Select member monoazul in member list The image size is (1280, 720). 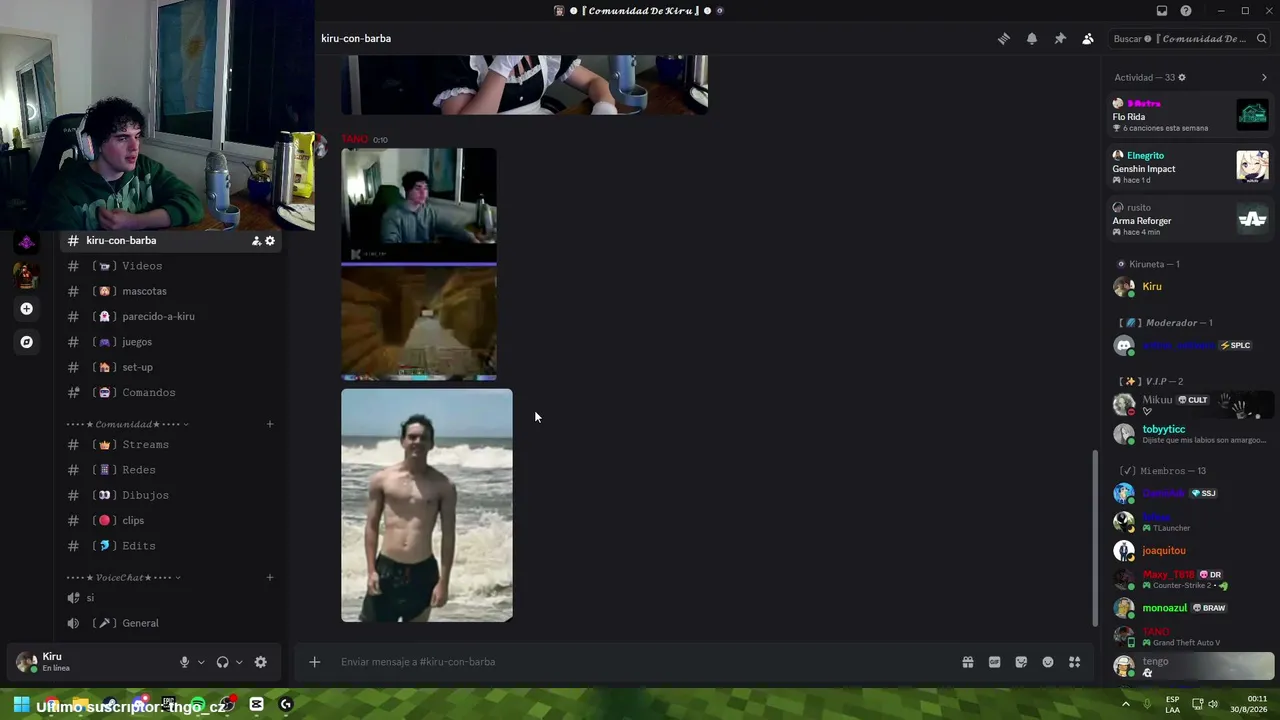point(1190,608)
